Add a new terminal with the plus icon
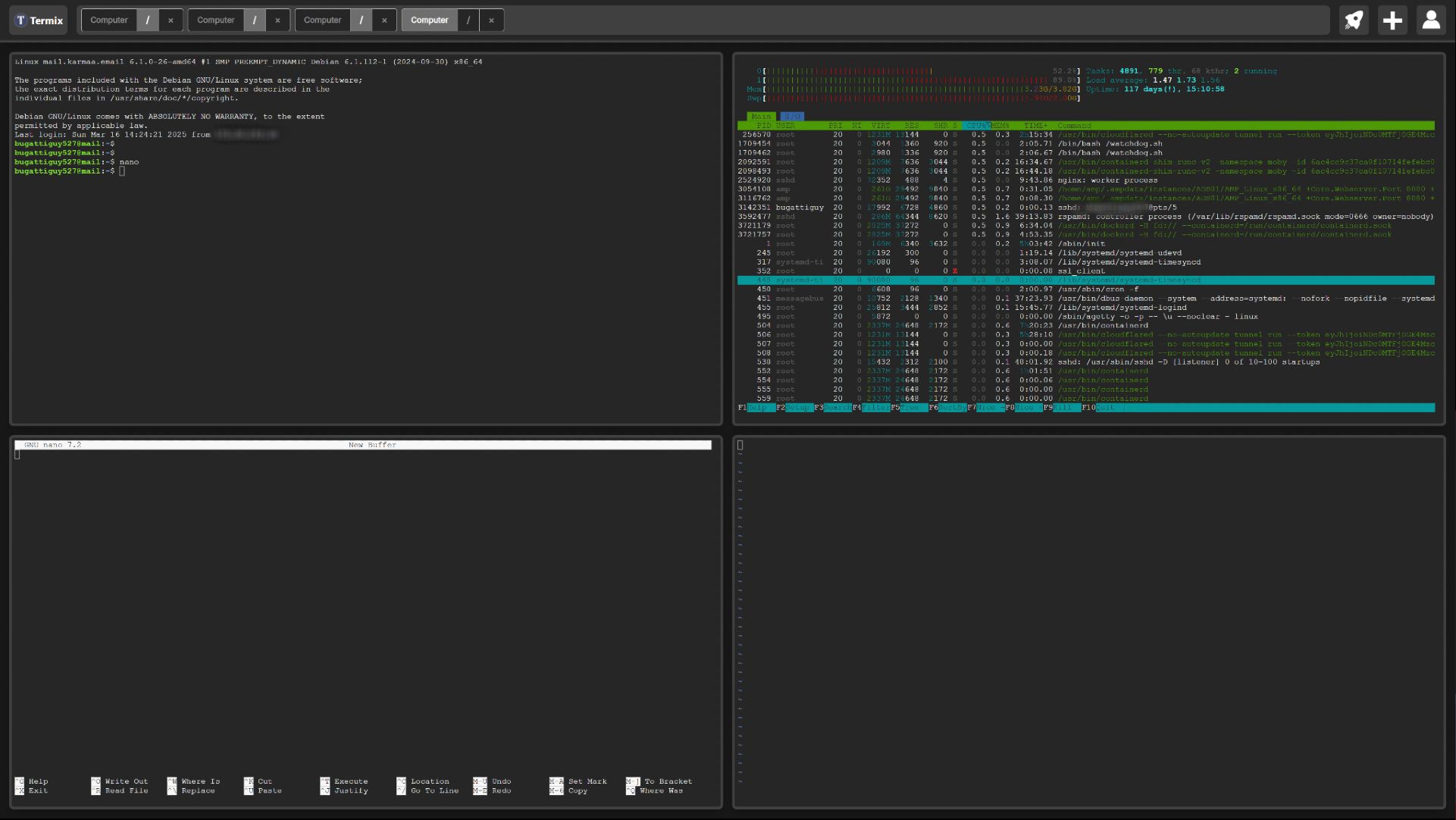Image resolution: width=1456 pixels, height=820 pixels. [x=1392, y=20]
